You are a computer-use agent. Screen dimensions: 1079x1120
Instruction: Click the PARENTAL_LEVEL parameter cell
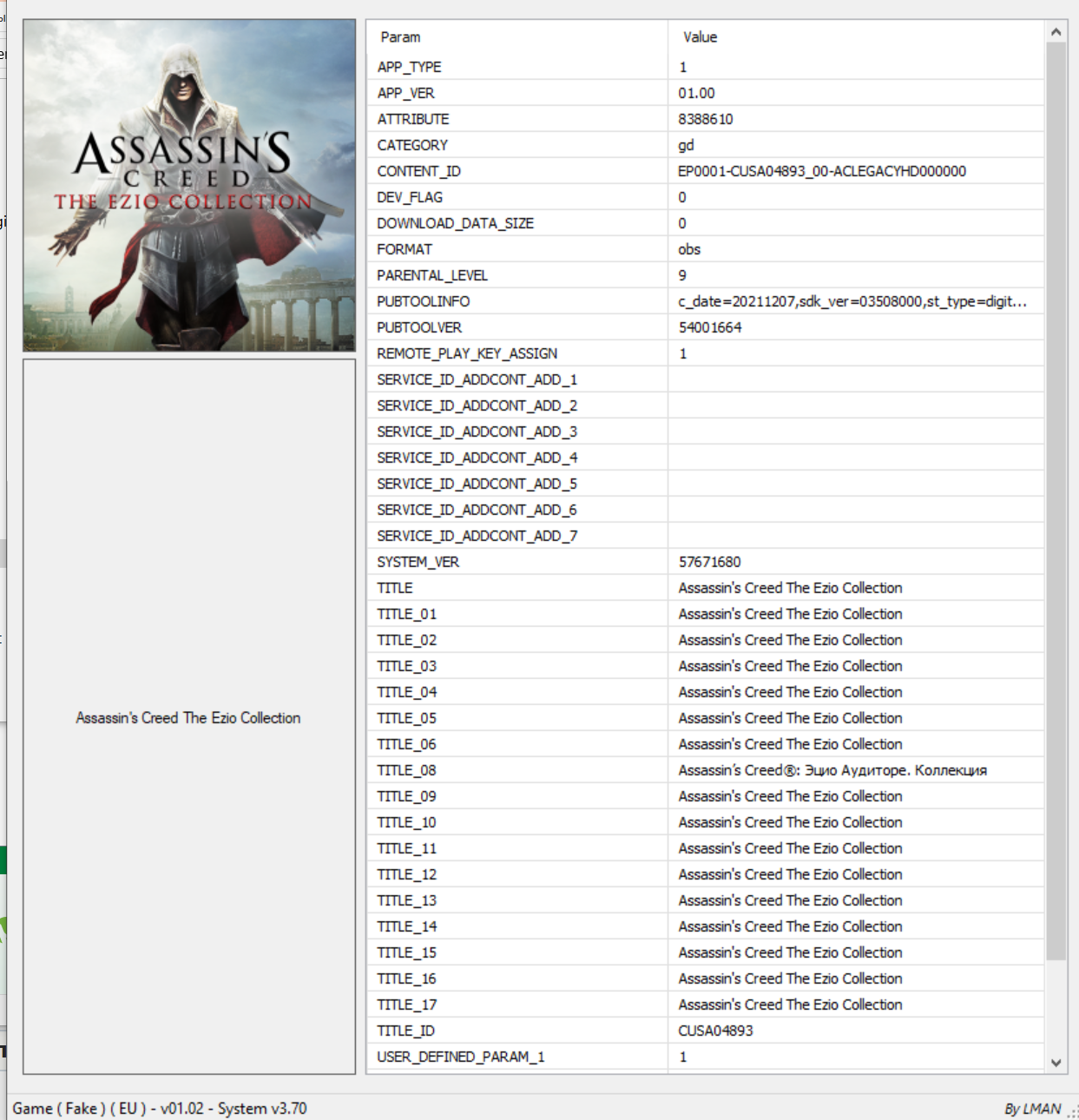431,275
